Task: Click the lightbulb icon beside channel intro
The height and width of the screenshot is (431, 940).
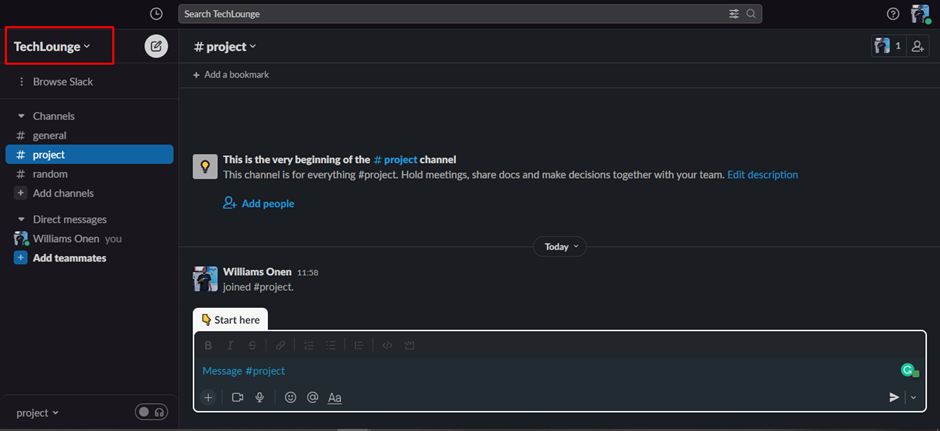Action: (204, 167)
